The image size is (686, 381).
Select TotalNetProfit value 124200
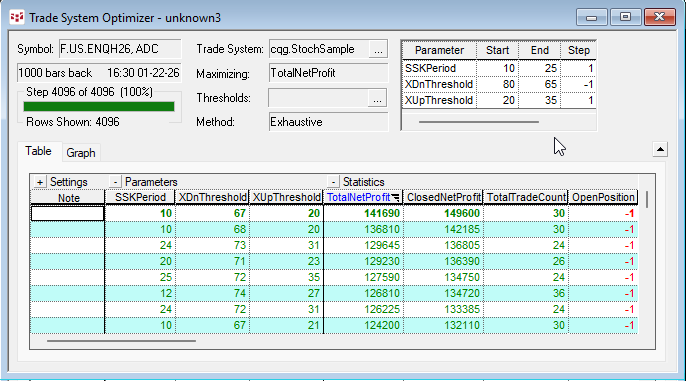pyautogui.click(x=363, y=325)
